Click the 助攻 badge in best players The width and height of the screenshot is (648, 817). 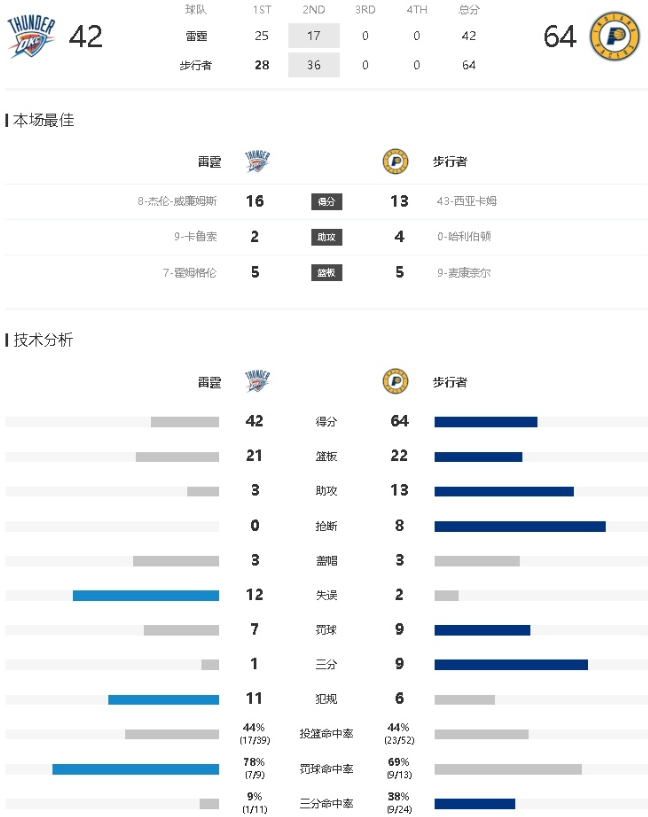coord(327,237)
